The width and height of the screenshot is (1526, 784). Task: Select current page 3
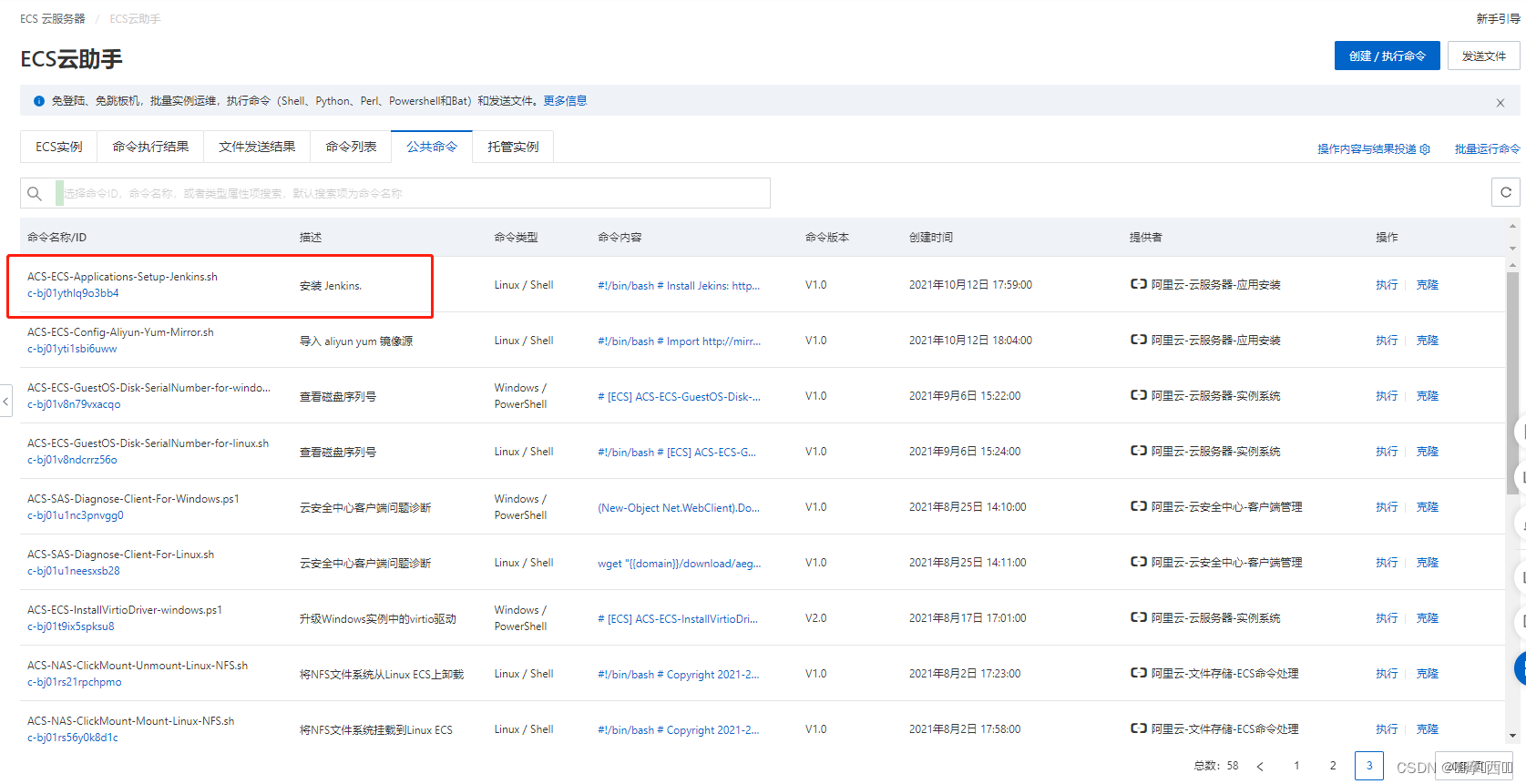[x=1369, y=766]
